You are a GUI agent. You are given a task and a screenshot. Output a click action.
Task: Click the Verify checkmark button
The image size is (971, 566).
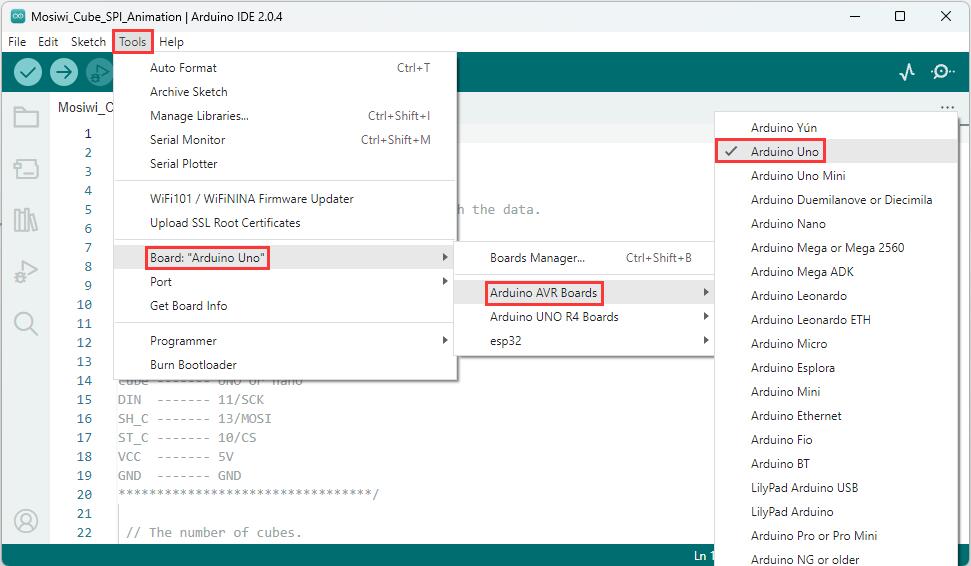(27, 72)
